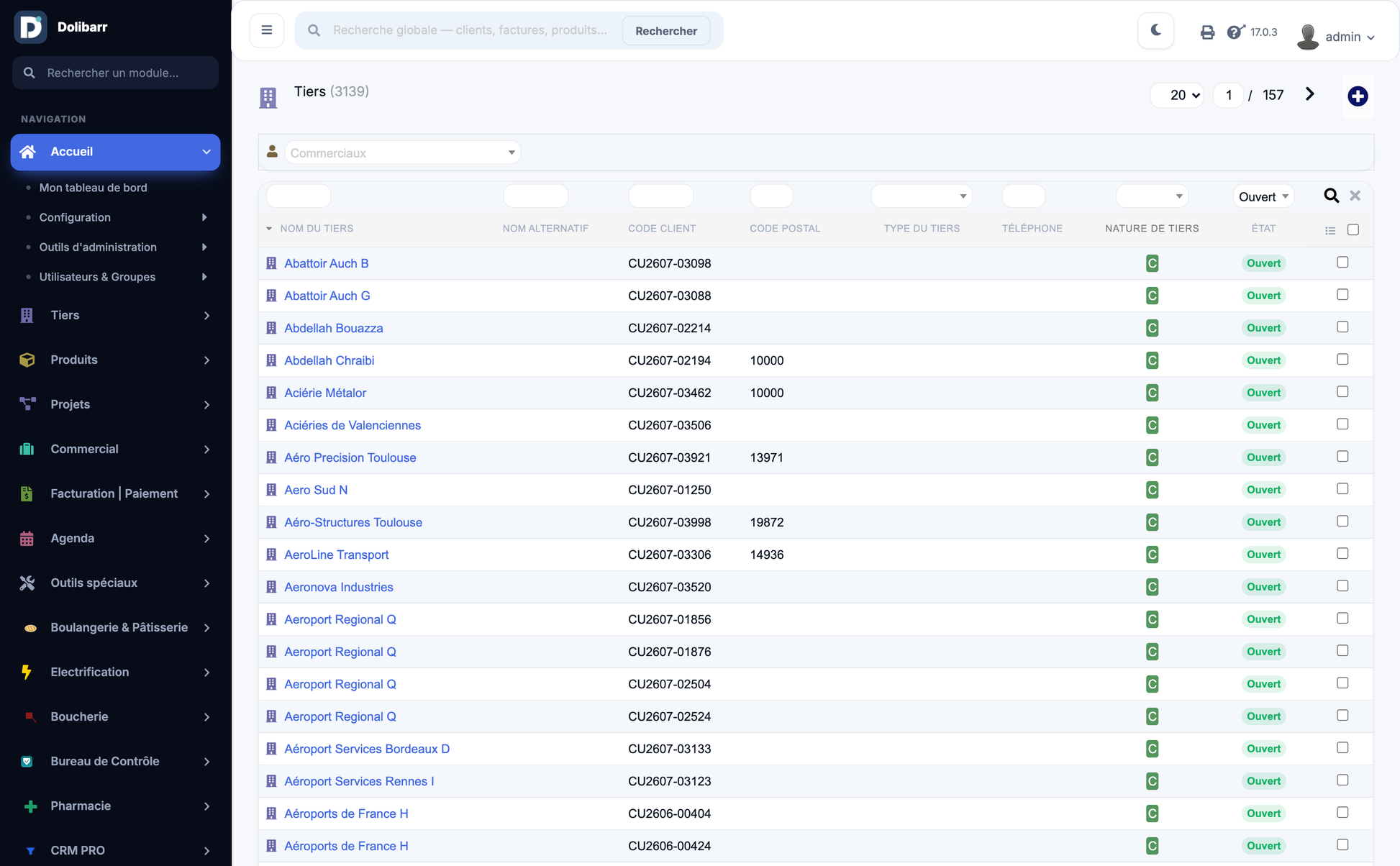Switch to dark mode with moon icon
This screenshot has height=866, width=1400.
[x=1155, y=30]
